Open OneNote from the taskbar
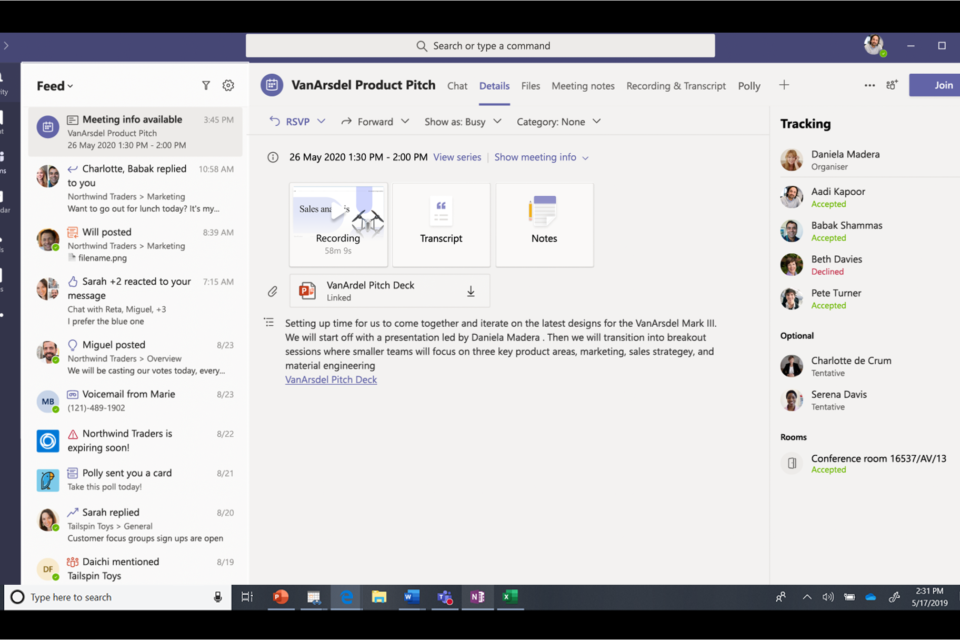Image resolution: width=960 pixels, height=640 pixels. [x=477, y=597]
